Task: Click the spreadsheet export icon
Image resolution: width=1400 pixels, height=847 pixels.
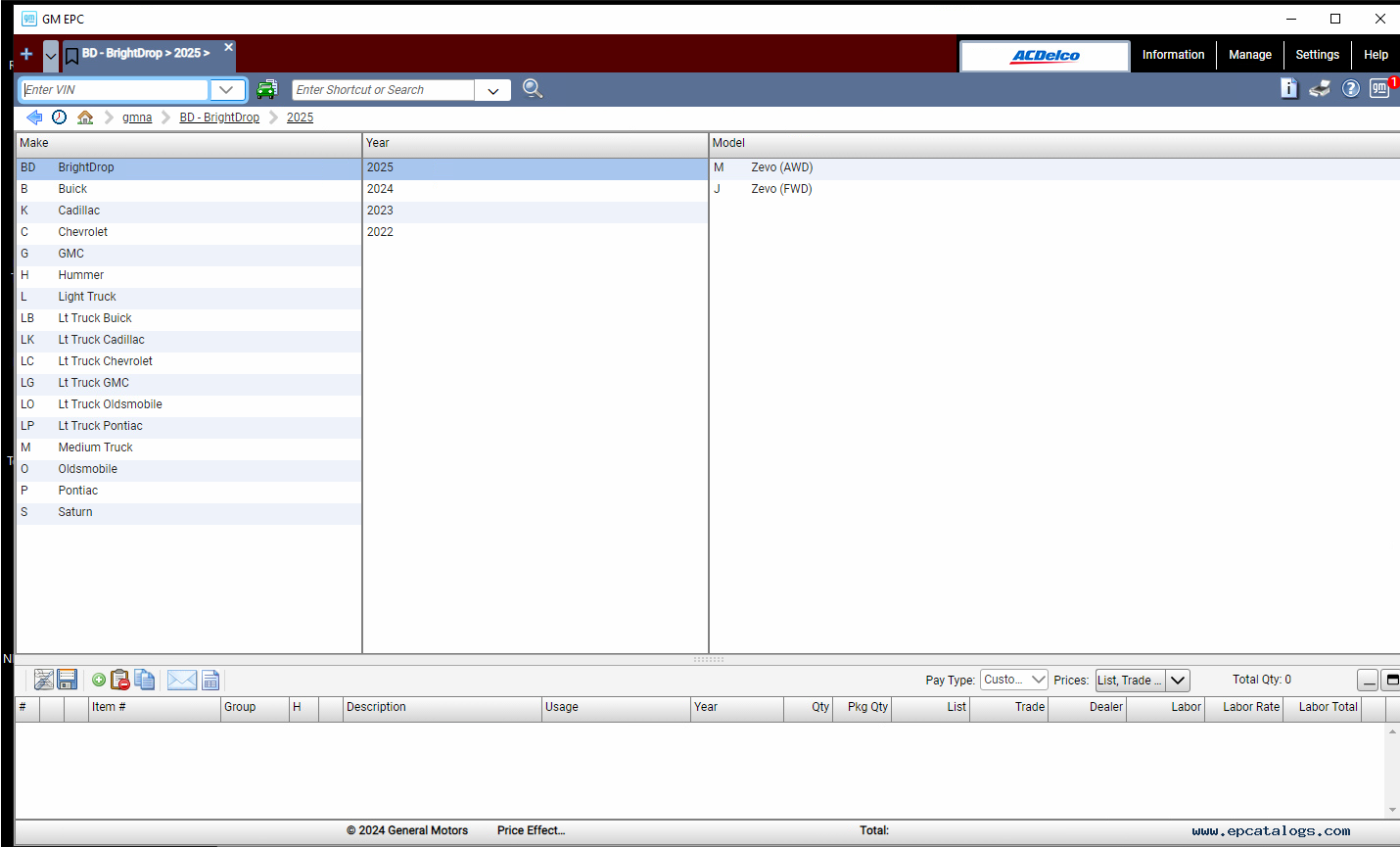Action: (210, 681)
